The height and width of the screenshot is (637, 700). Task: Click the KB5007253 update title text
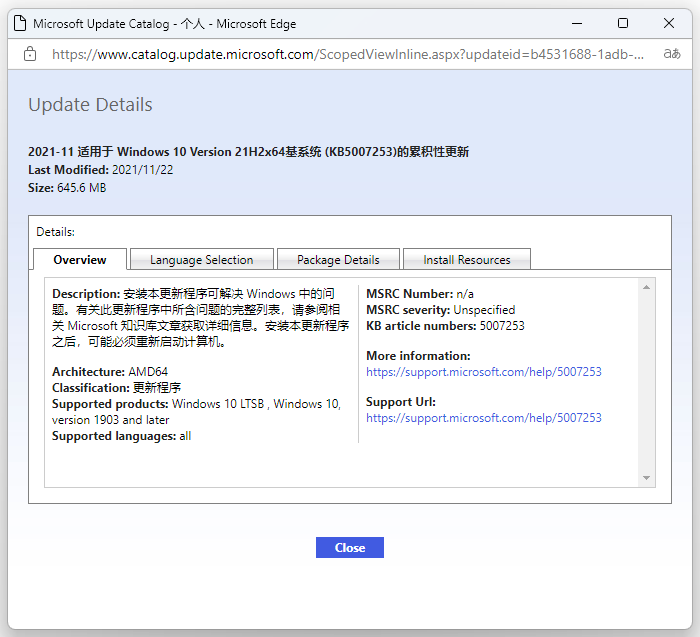tap(248, 152)
